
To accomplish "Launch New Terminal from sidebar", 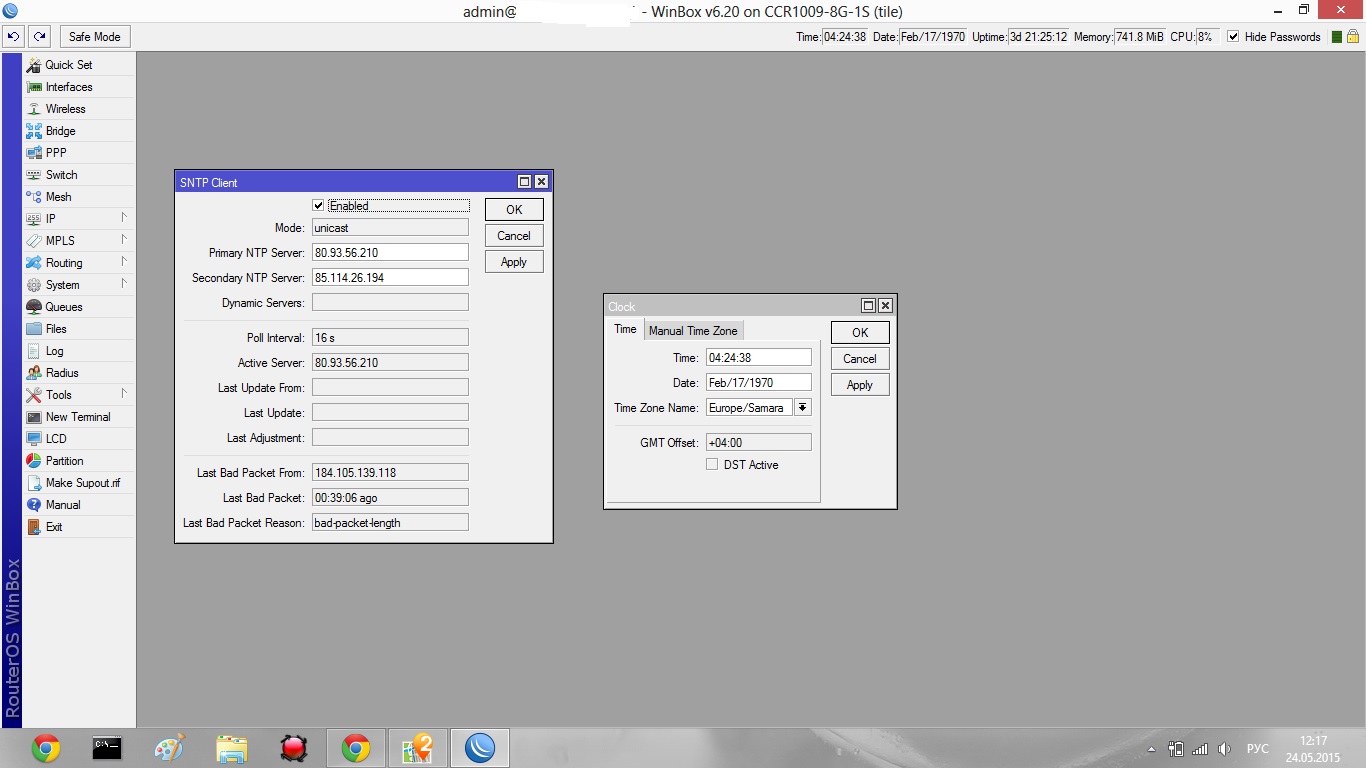I will pyautogui.click(x=77, y=417).
